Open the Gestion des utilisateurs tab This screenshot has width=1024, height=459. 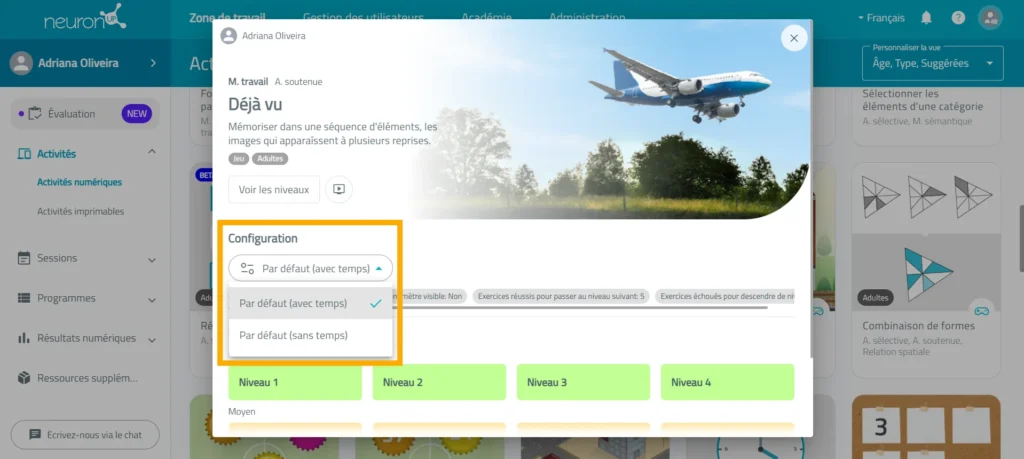[364, 18]
